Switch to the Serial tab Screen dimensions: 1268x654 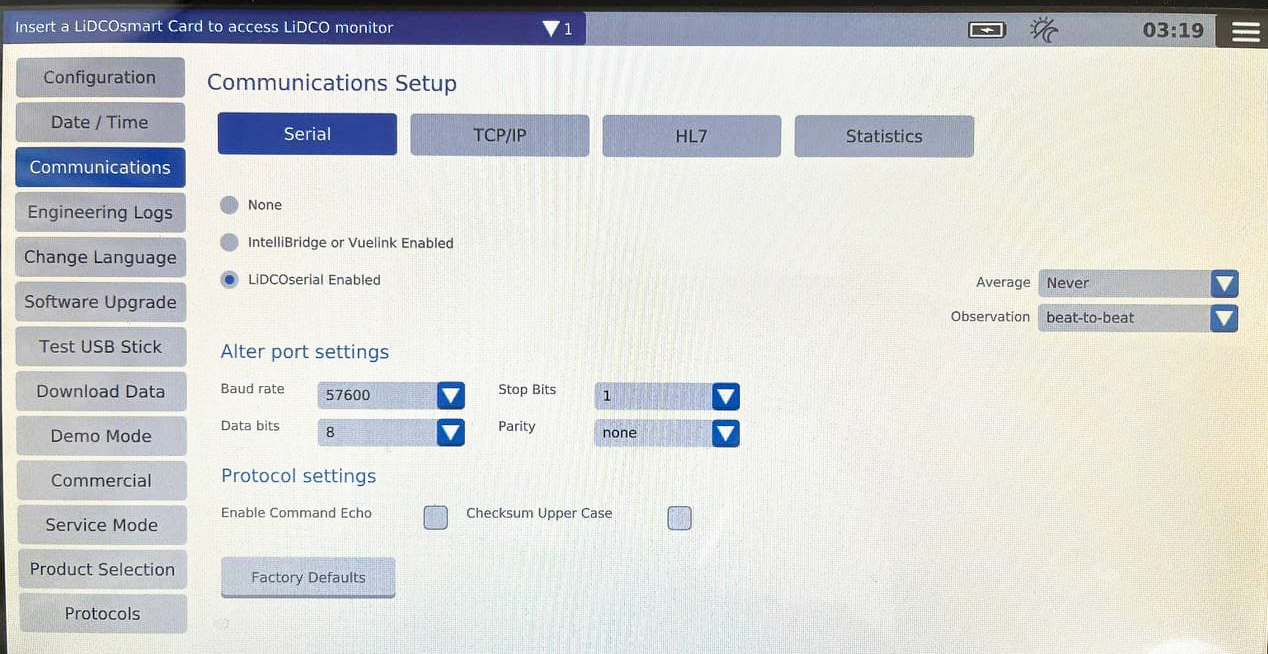click(307, 134)
